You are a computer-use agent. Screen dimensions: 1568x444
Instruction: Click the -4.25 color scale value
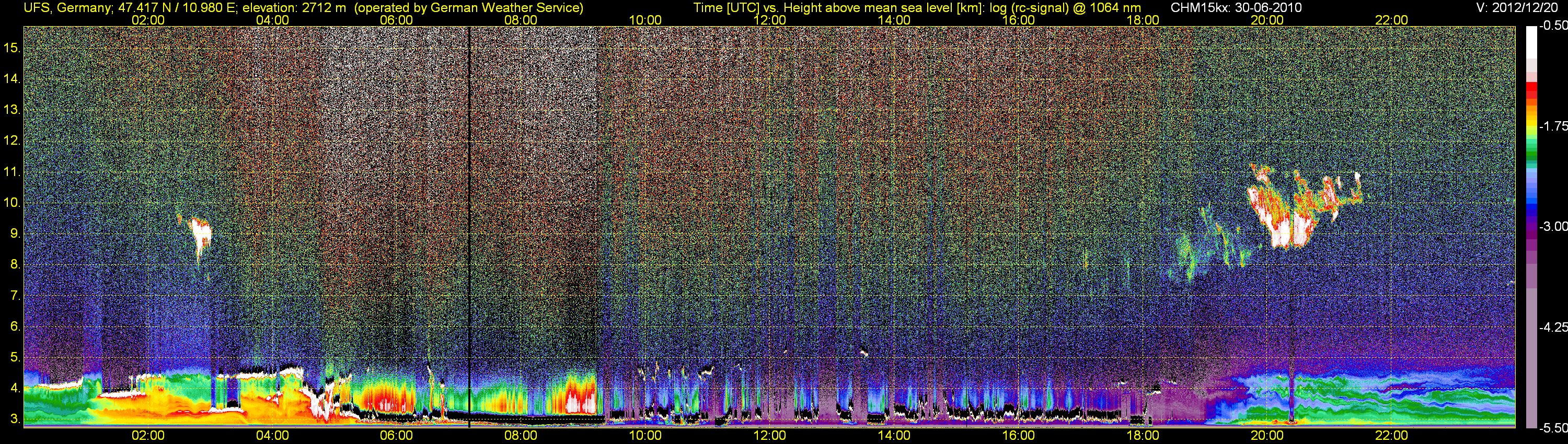[1553, 327]
